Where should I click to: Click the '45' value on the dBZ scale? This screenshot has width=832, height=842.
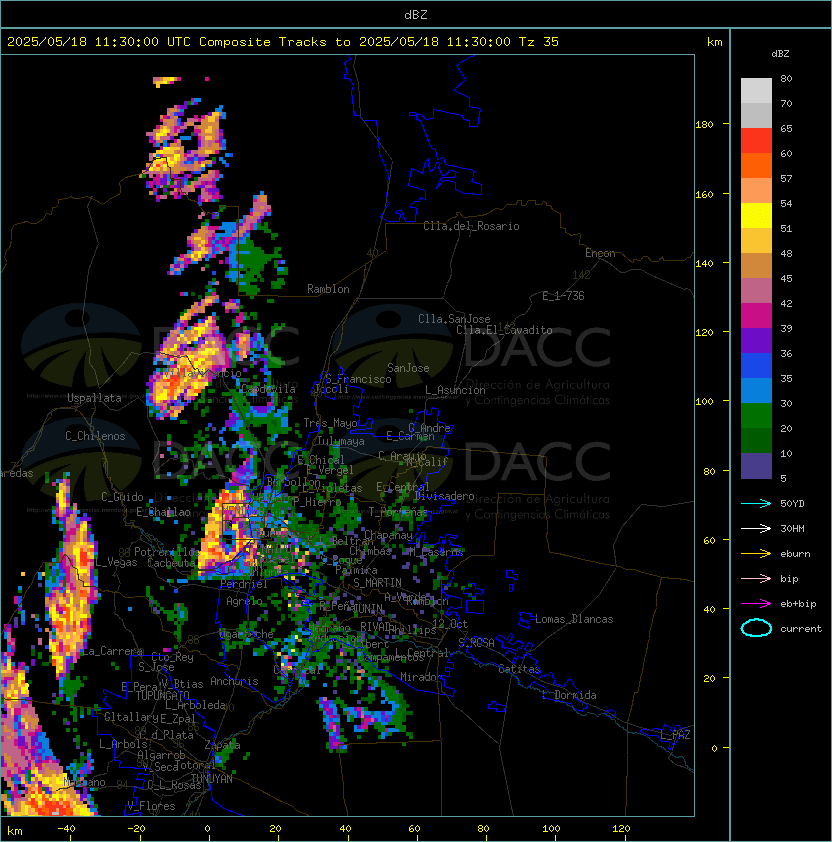[x=786, y=278]
